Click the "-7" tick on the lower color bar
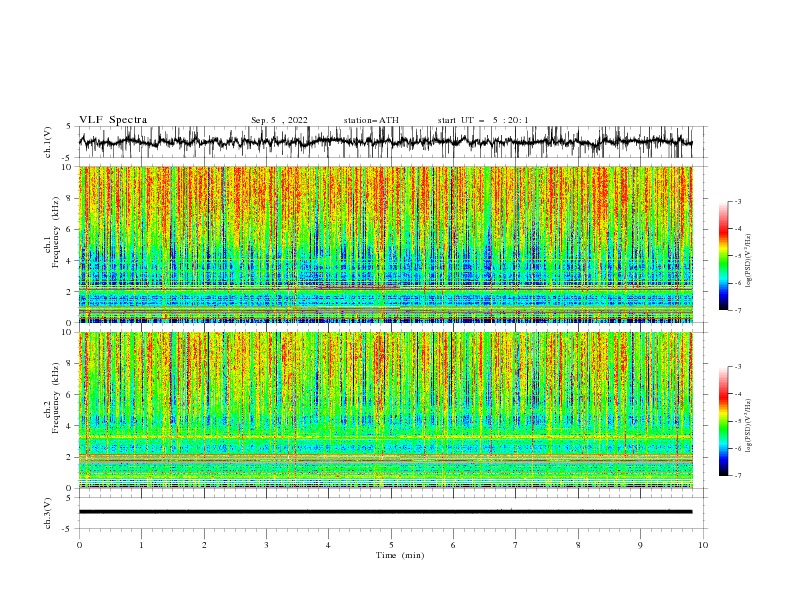Screen dimensions: 792x612 [x=737, y=476]
